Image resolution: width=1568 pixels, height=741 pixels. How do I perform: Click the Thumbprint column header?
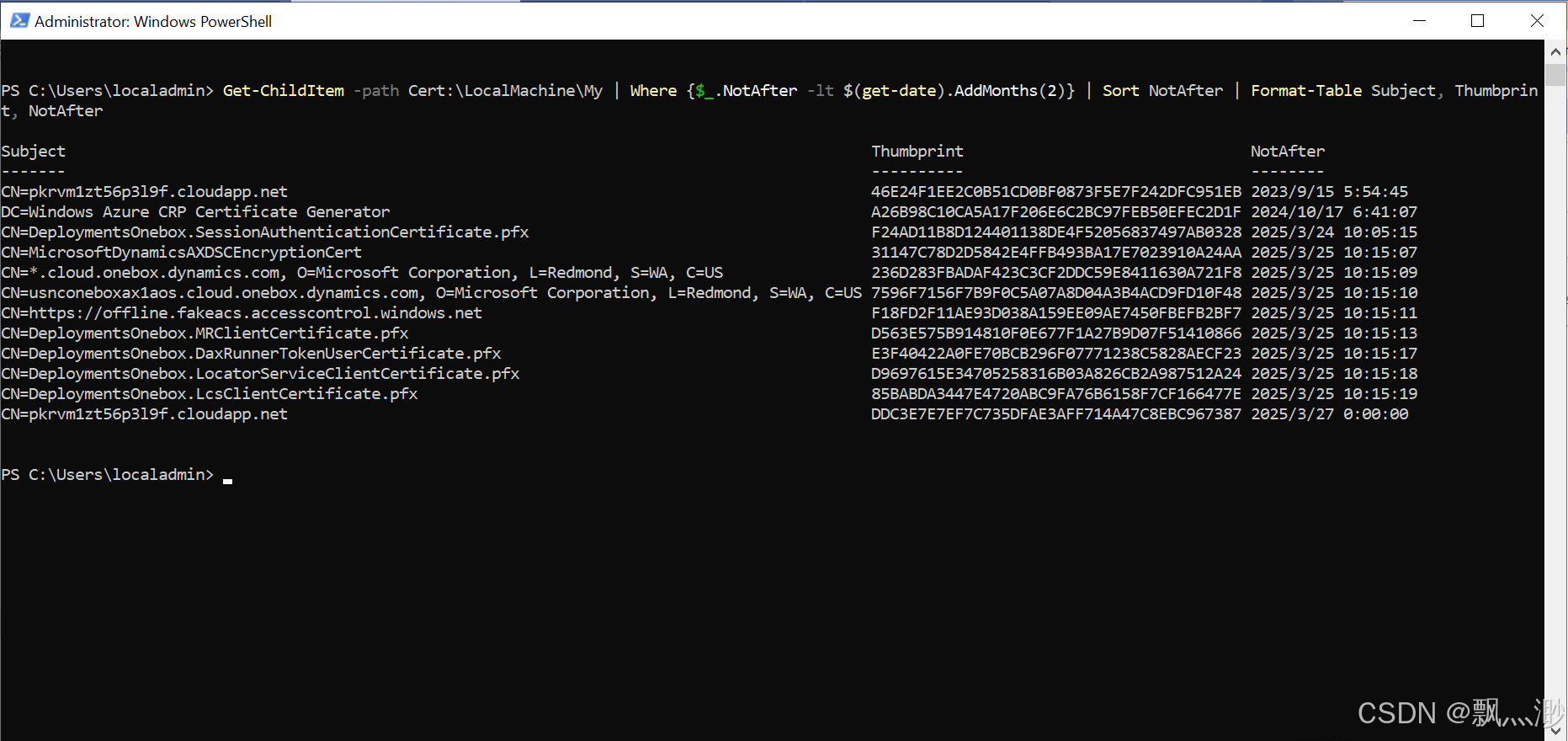click(917, 152)
